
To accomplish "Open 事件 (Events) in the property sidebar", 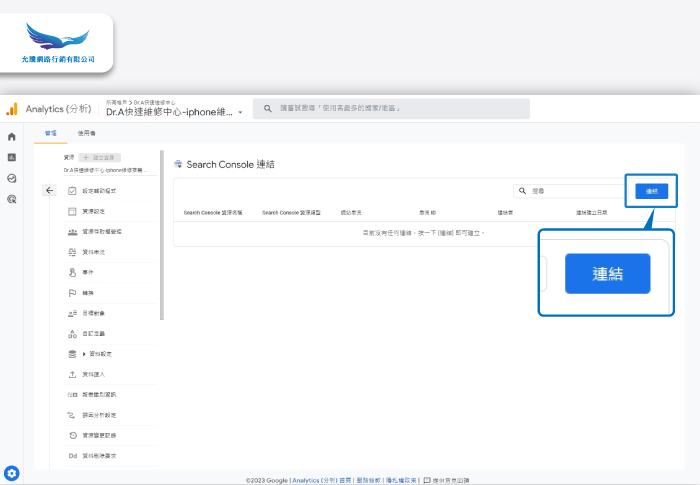I will click(x=87, y=272).
